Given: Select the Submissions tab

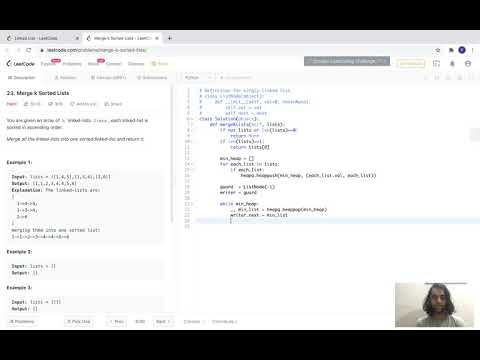Looking at the screenshot, I should 152,78.
